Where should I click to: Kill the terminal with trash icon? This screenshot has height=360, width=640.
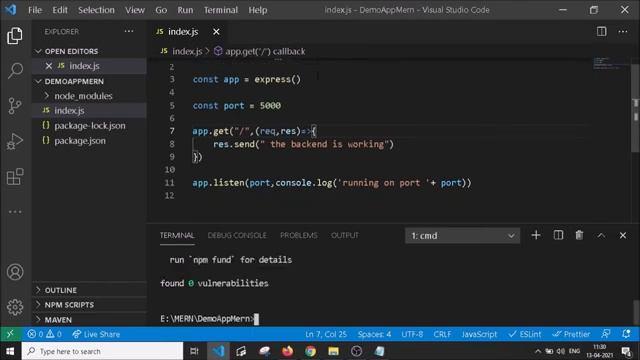579,235
